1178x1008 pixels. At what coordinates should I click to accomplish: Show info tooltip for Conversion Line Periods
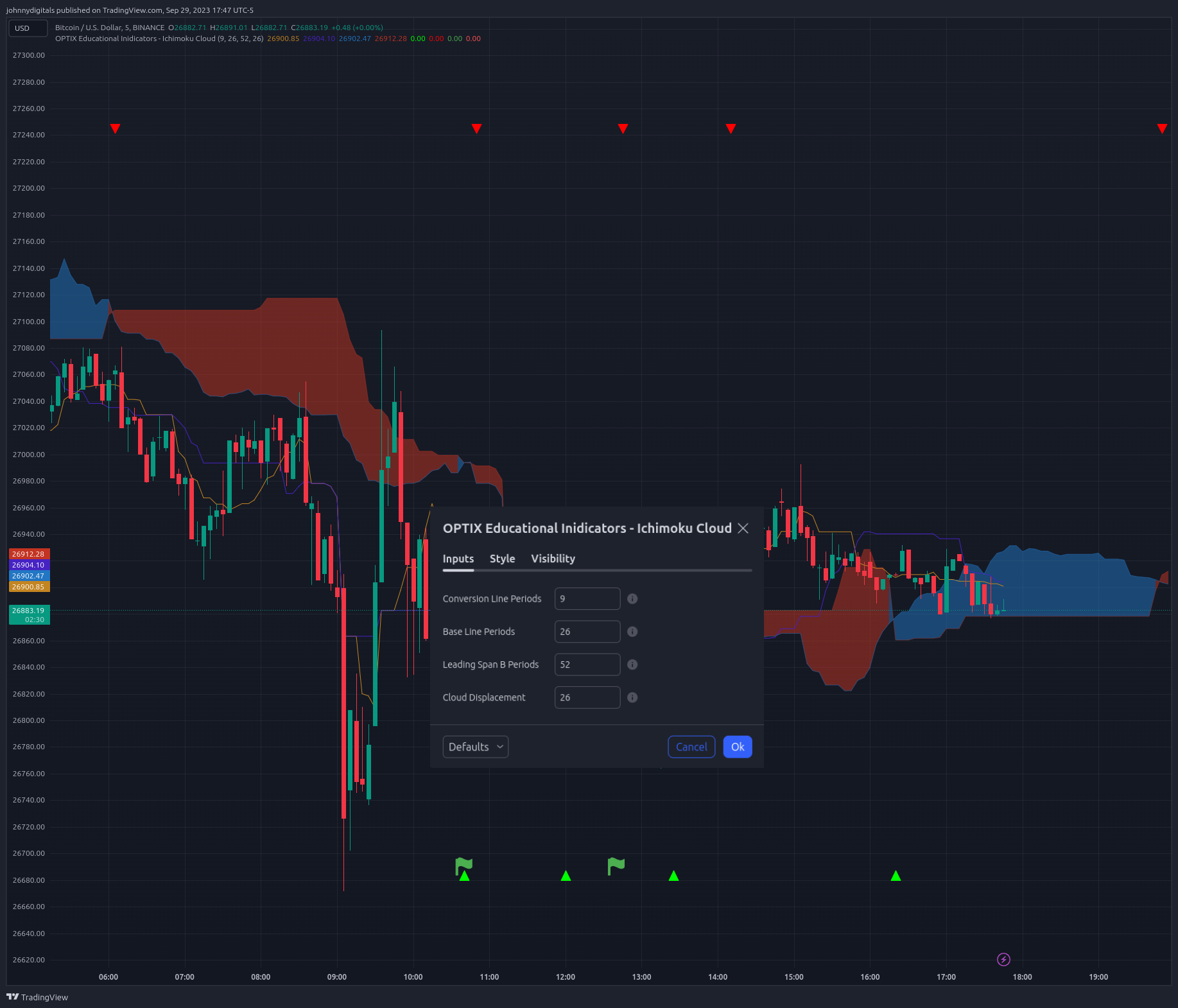[x=632, y=598]
